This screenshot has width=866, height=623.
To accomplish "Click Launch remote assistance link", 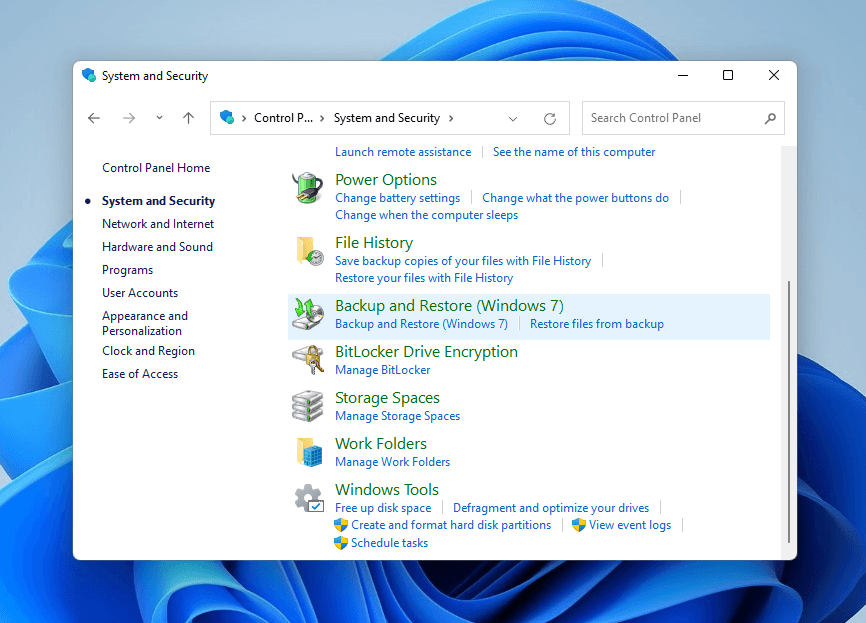I will coord(403,152).
